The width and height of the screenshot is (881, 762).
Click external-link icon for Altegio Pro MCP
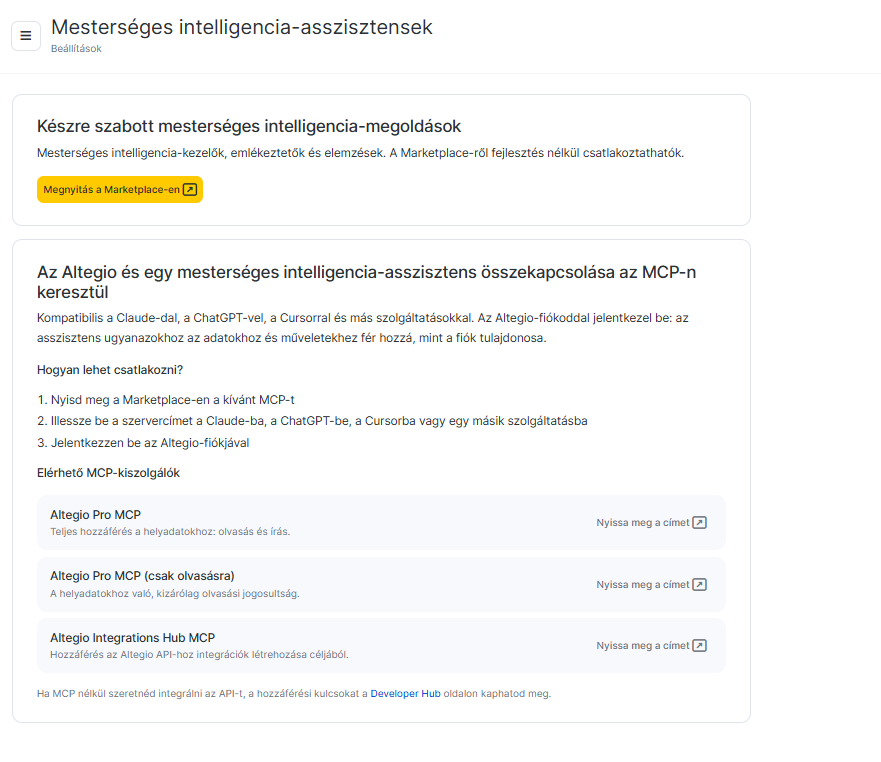pos(700,523)
